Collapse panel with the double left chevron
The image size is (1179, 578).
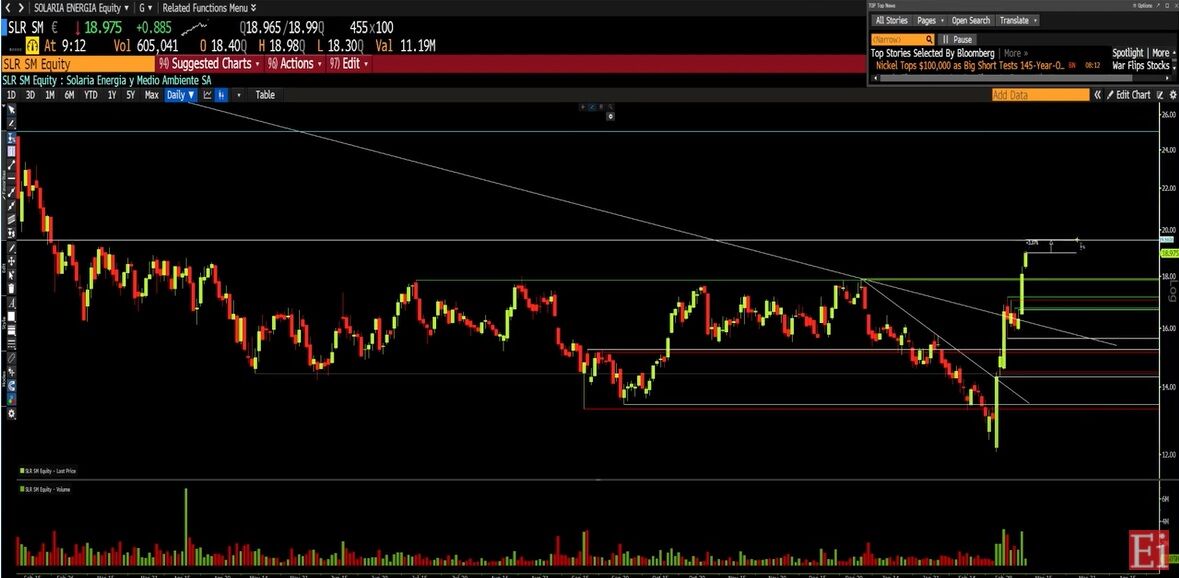(x=1098, y=95)
